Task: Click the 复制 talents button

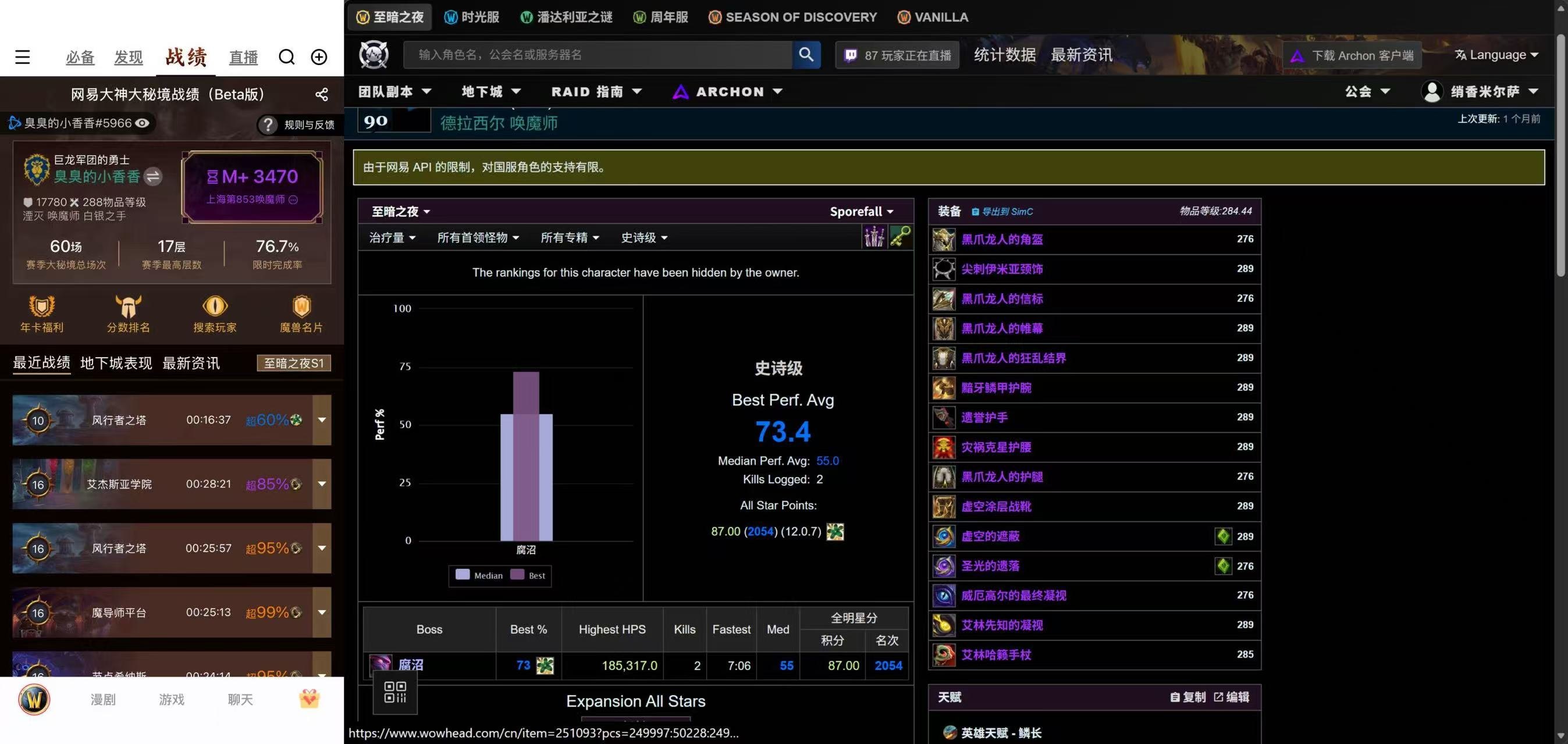Action: (1187, 697)
